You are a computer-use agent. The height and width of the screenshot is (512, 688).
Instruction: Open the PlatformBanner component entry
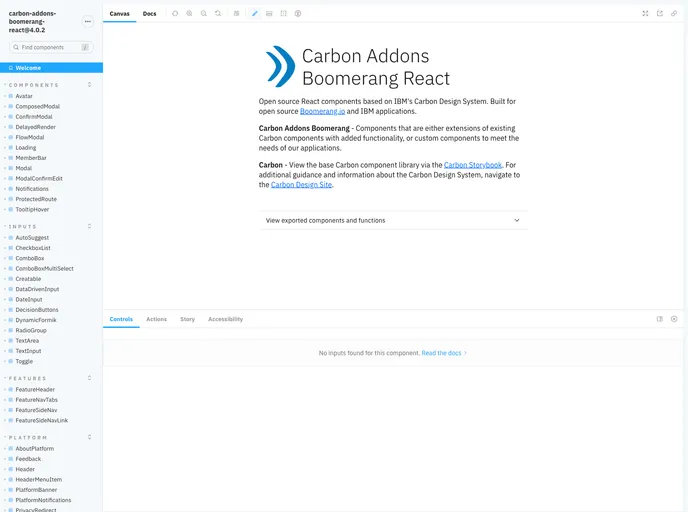pos(36,490)
